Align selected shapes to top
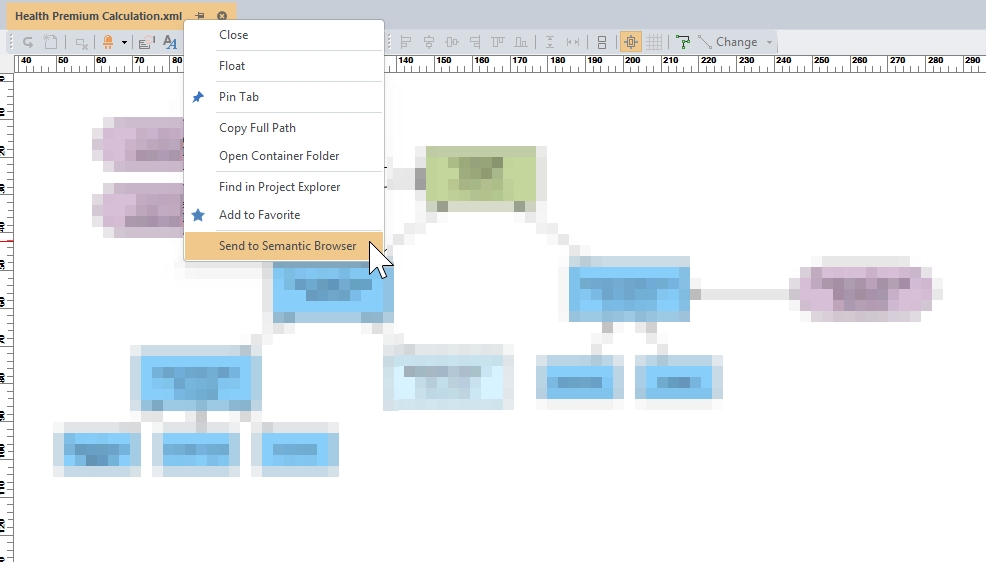Image resolution: width=986 pixels, height=562 pixels. tap(498, 42)
